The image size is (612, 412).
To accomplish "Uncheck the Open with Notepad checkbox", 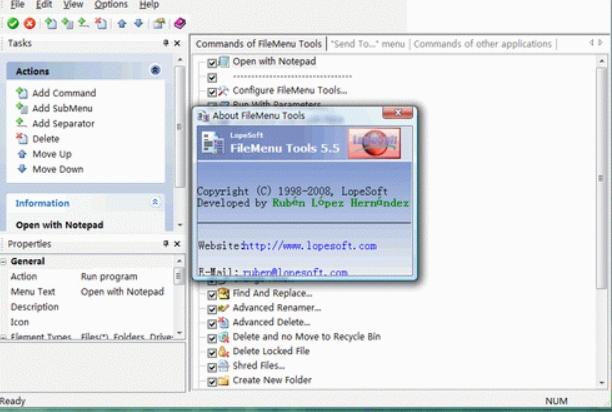I will coord(212,63).
